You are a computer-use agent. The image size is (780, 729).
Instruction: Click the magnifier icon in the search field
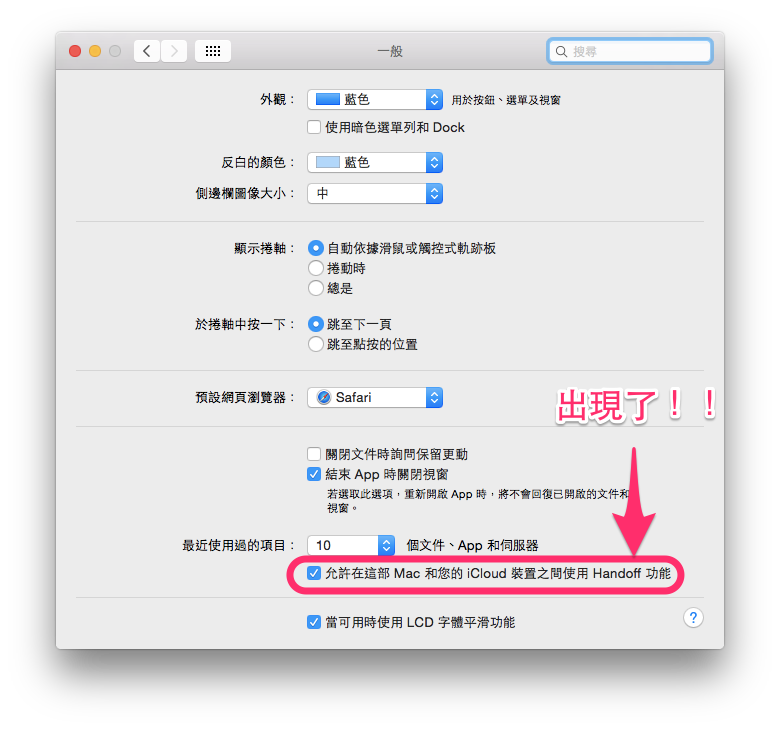(x=561, y=51)
